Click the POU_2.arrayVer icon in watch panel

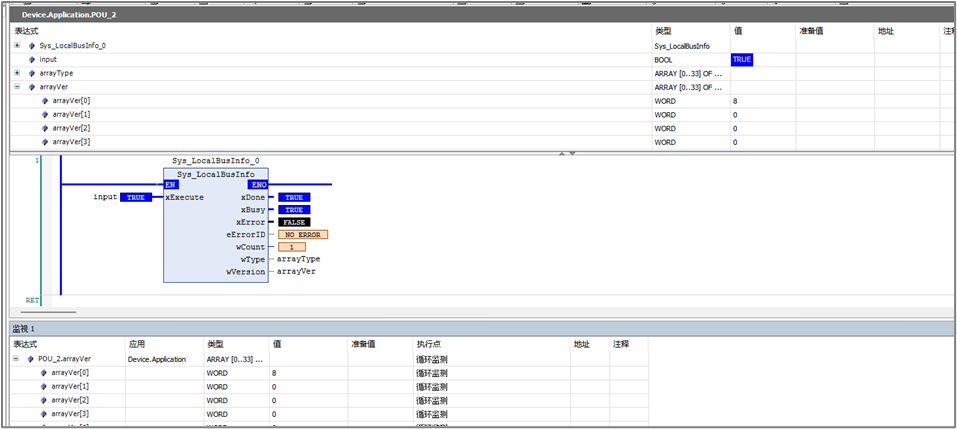(x=31, y=359)
